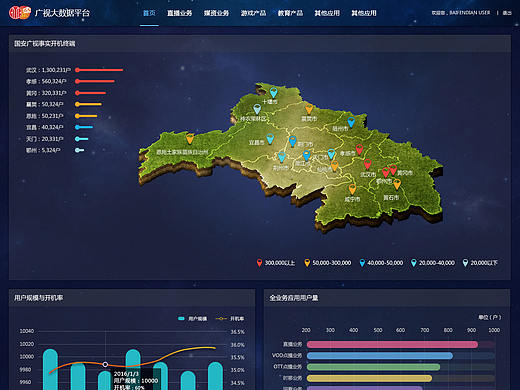Select the red pin beside 孝感市
The image size is (520, 390).
(x=359, y=149)
